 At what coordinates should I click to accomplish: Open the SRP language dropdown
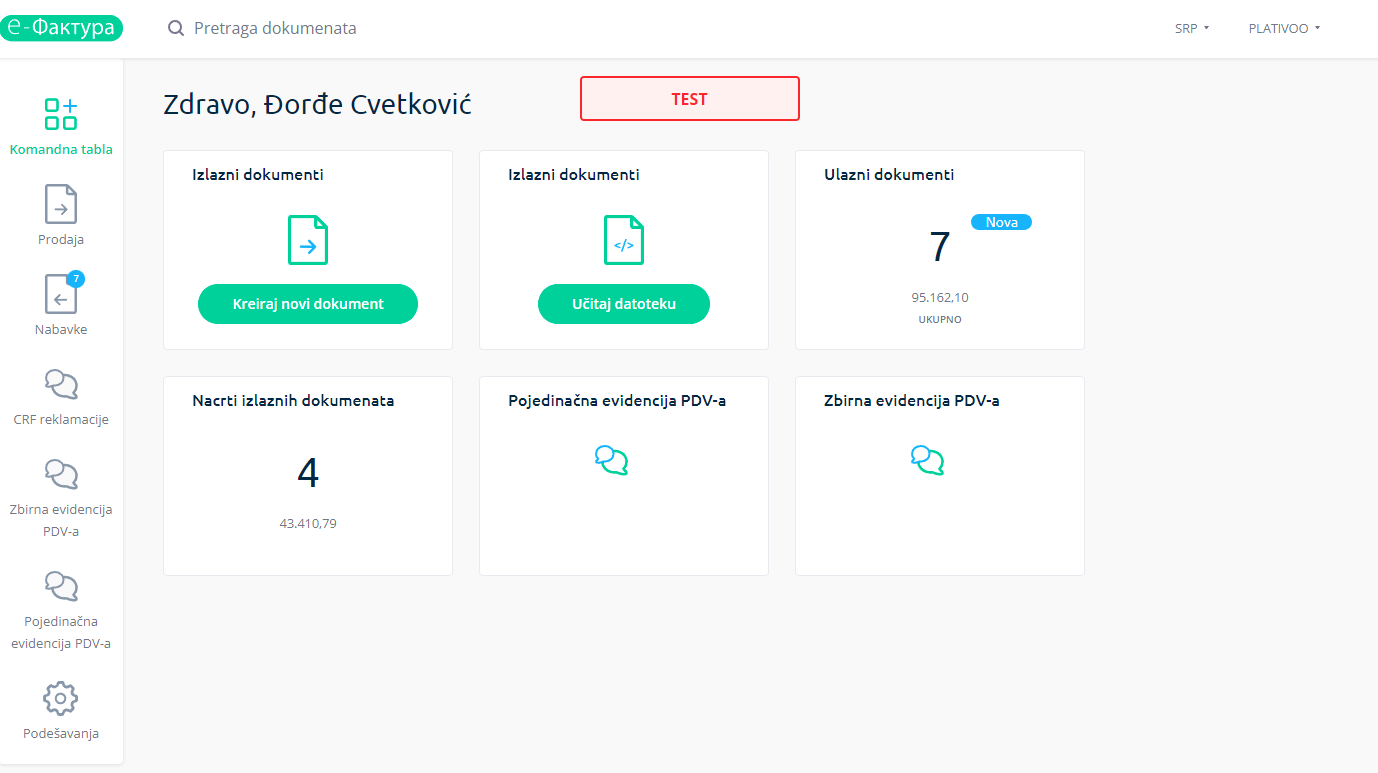tap(1192, 29)
